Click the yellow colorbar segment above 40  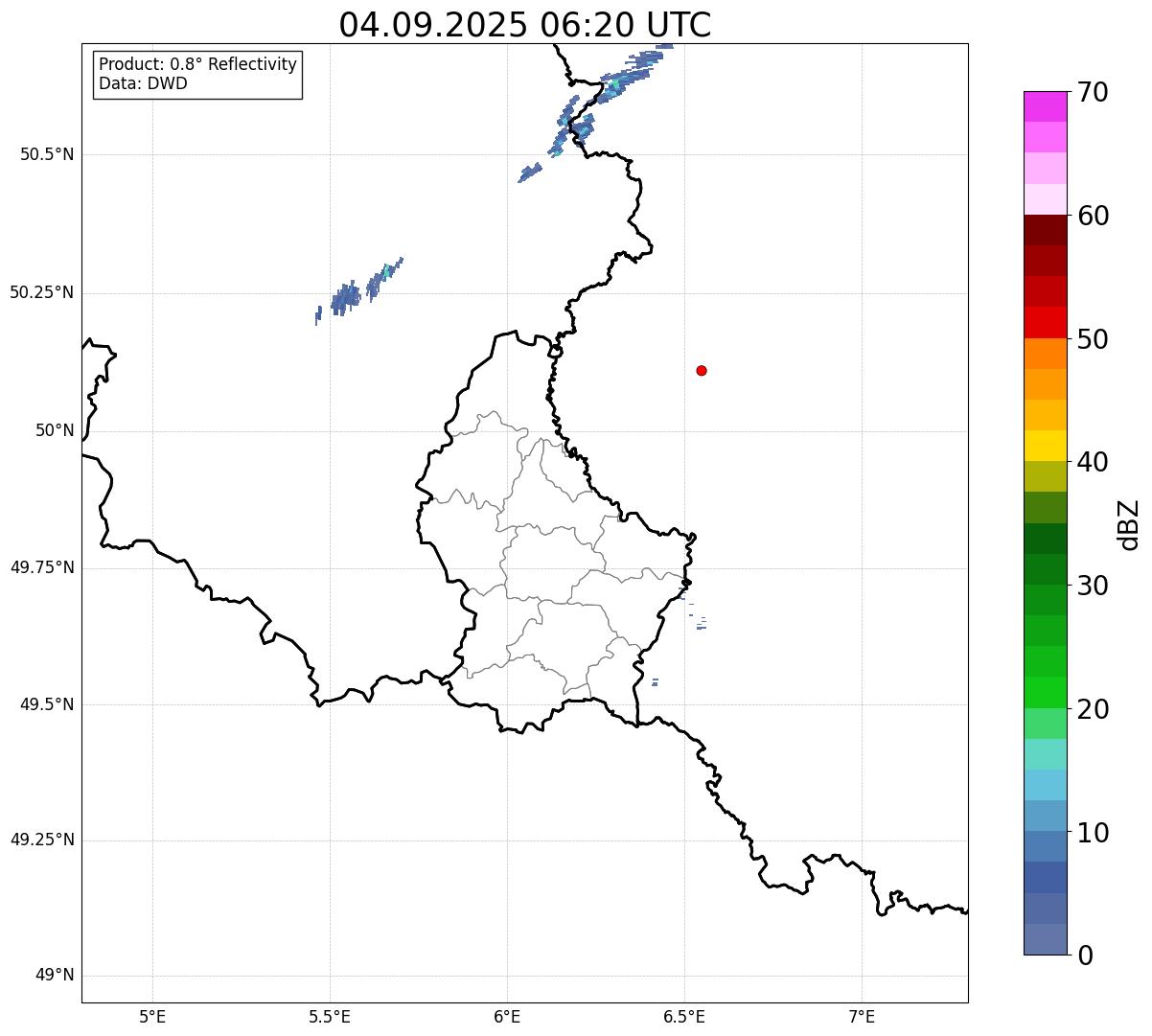point(1045,446)
